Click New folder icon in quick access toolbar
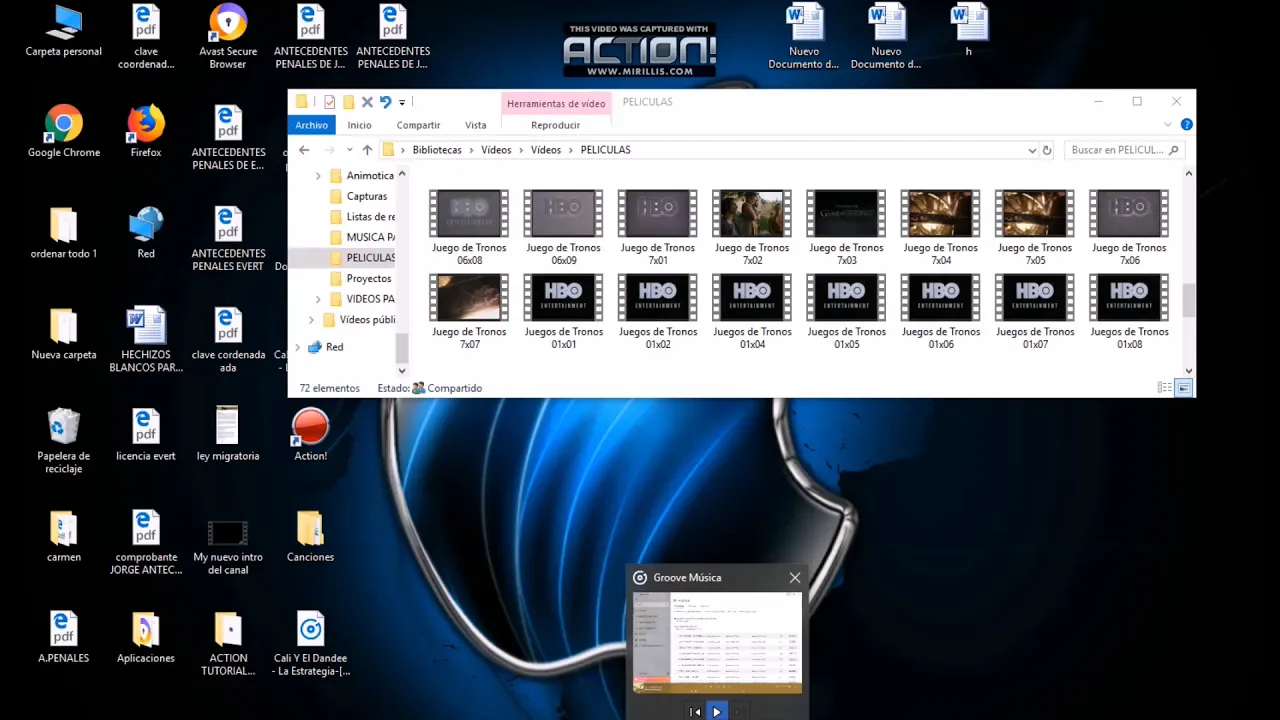The width and height of the screenshot is (1280, 720). pyautogui.click(x=348, y=102)
